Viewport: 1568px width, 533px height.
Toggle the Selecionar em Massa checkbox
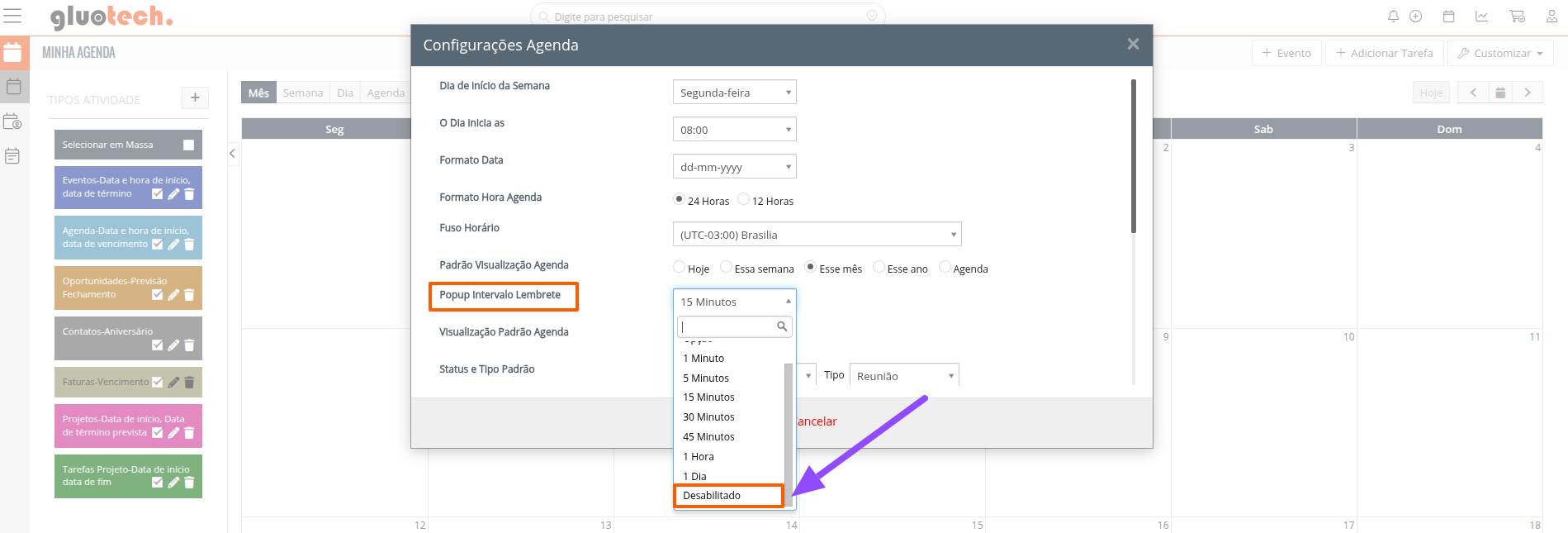[x=188, y=145]
